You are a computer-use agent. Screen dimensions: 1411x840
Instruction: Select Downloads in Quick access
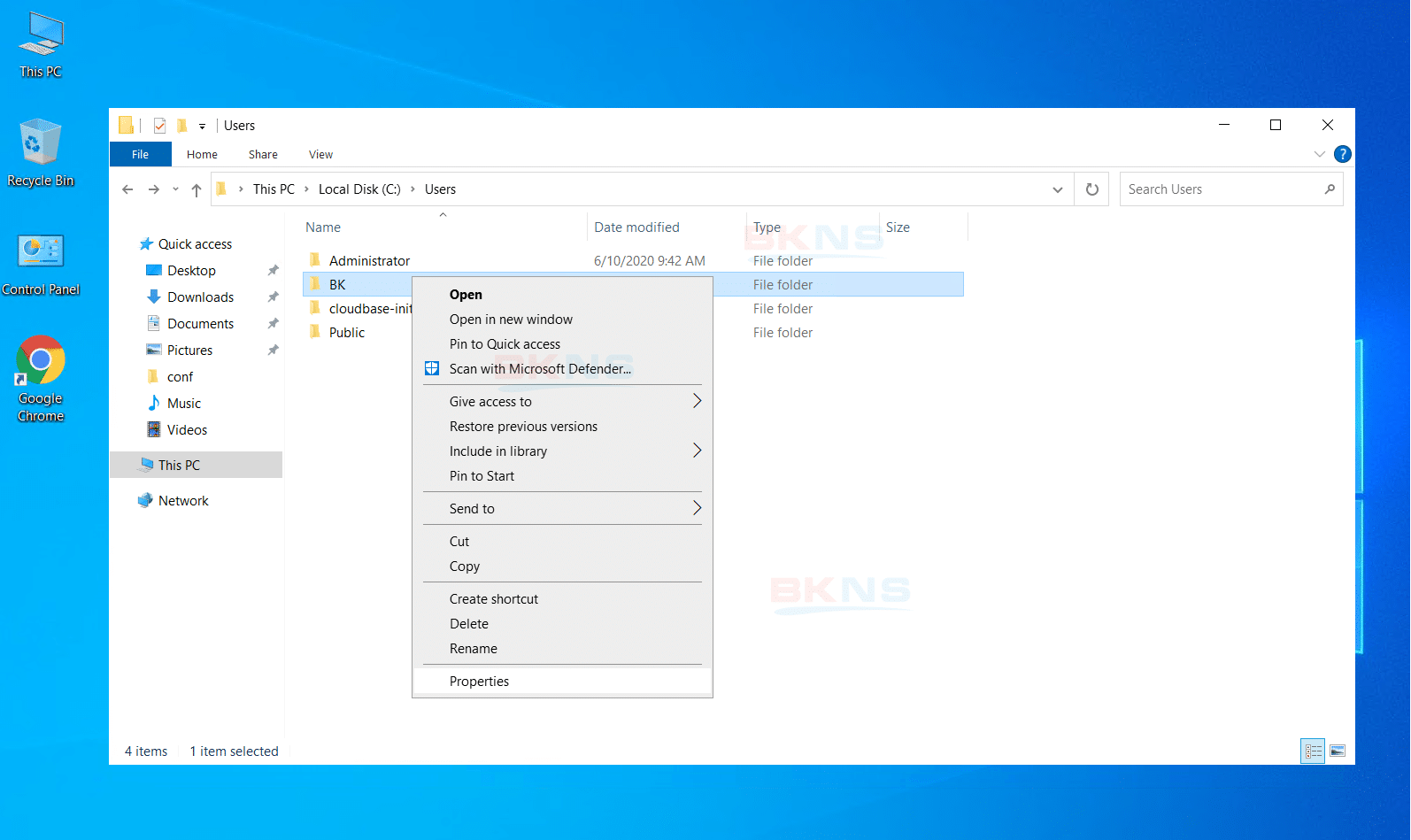pos(200,297)
